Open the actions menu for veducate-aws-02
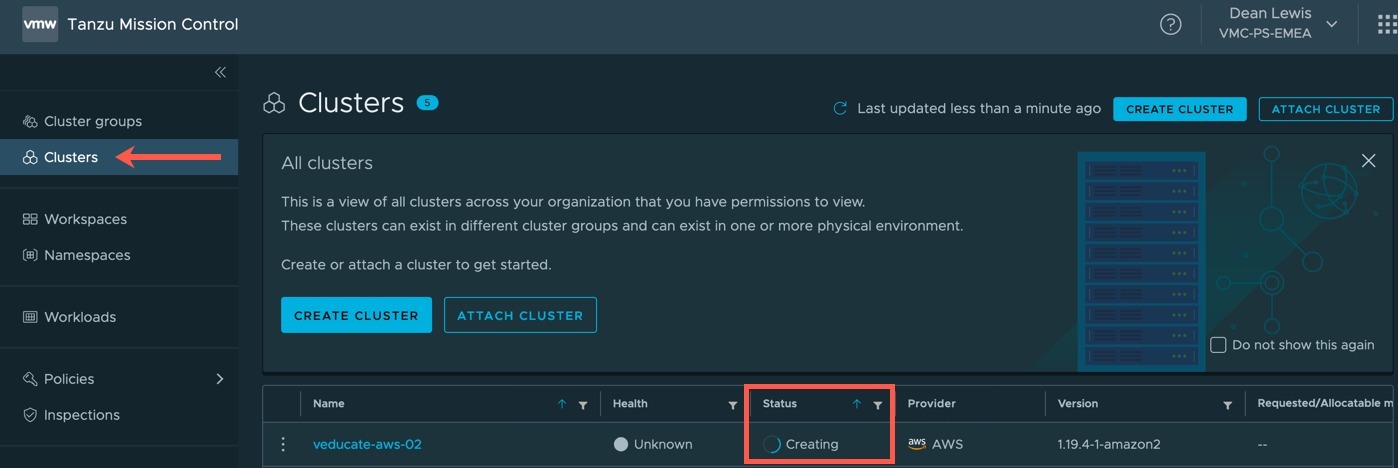 pos(283,444)
